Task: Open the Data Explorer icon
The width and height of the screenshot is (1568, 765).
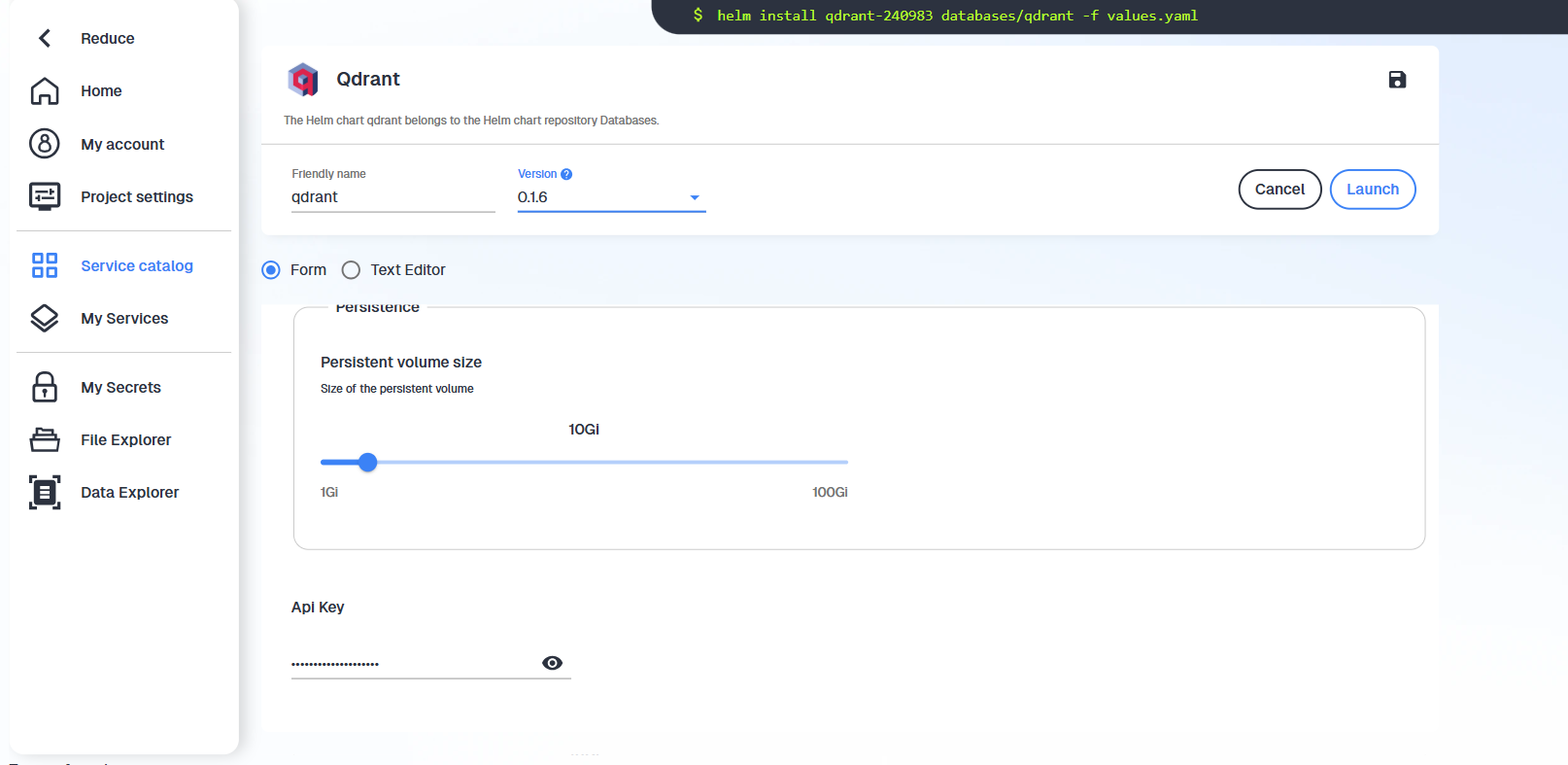Action: [x=45, y=493]
